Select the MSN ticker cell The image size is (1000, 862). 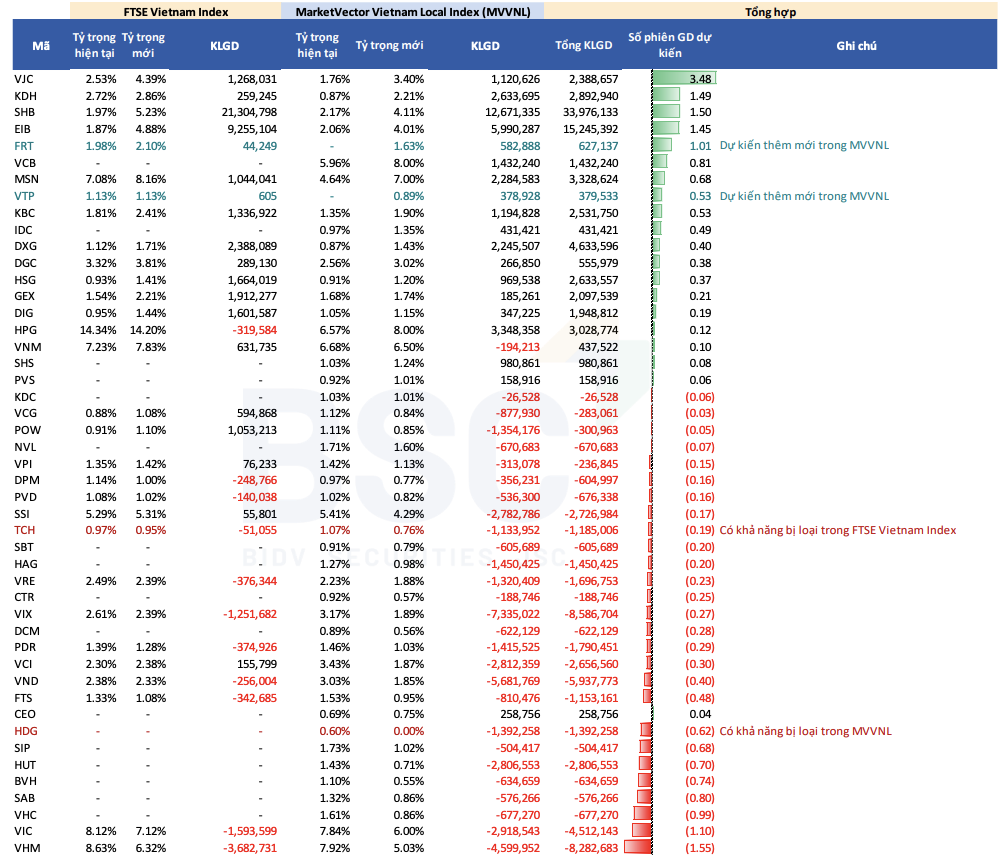26,179
